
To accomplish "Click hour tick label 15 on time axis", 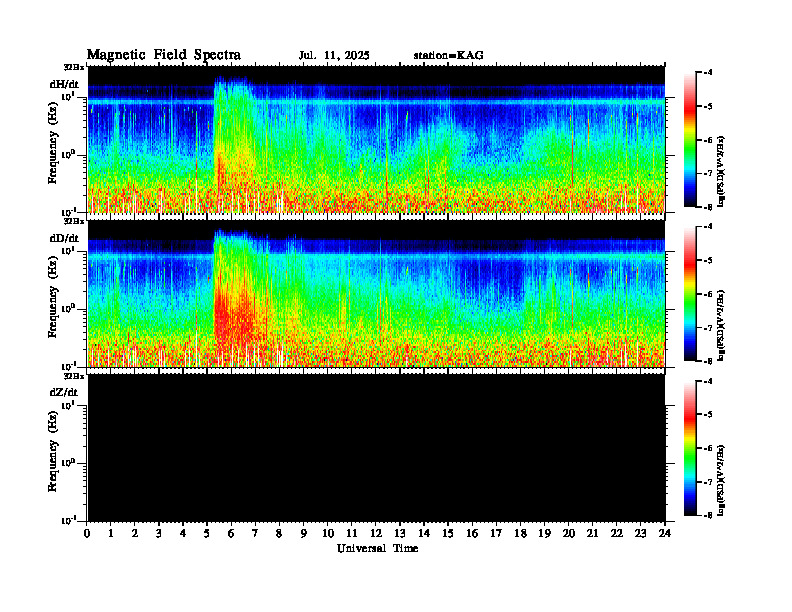I will 448,534.
